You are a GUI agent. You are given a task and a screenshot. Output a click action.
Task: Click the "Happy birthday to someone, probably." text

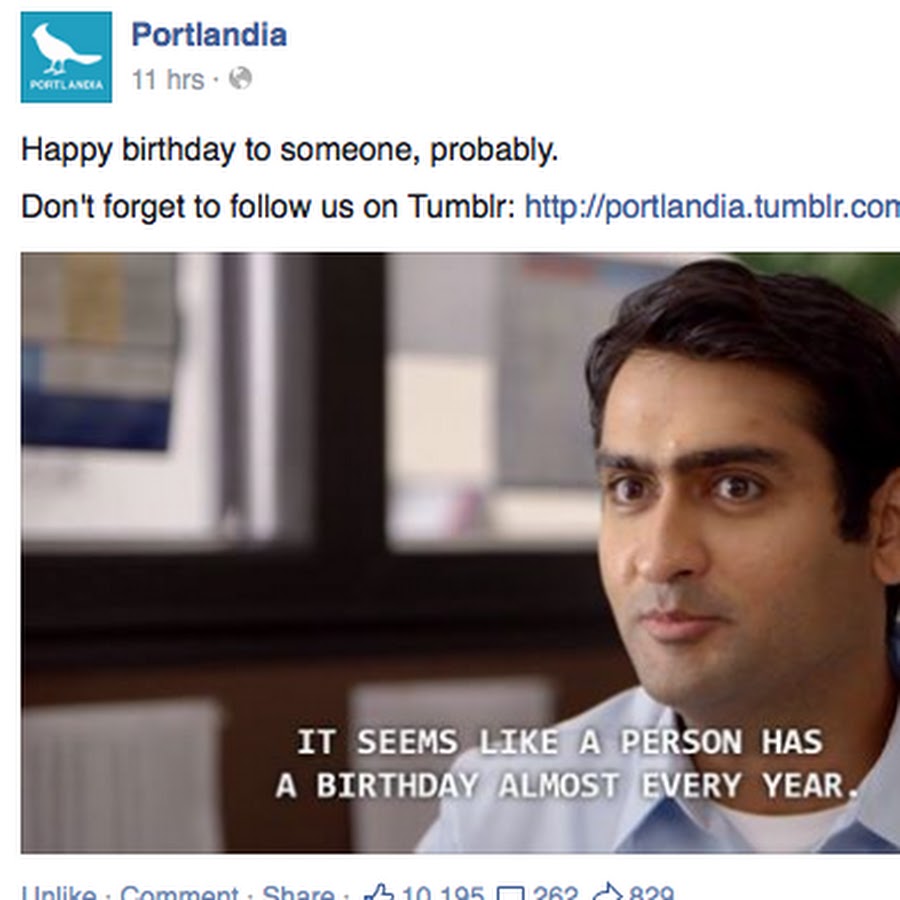tap(289, 150)
